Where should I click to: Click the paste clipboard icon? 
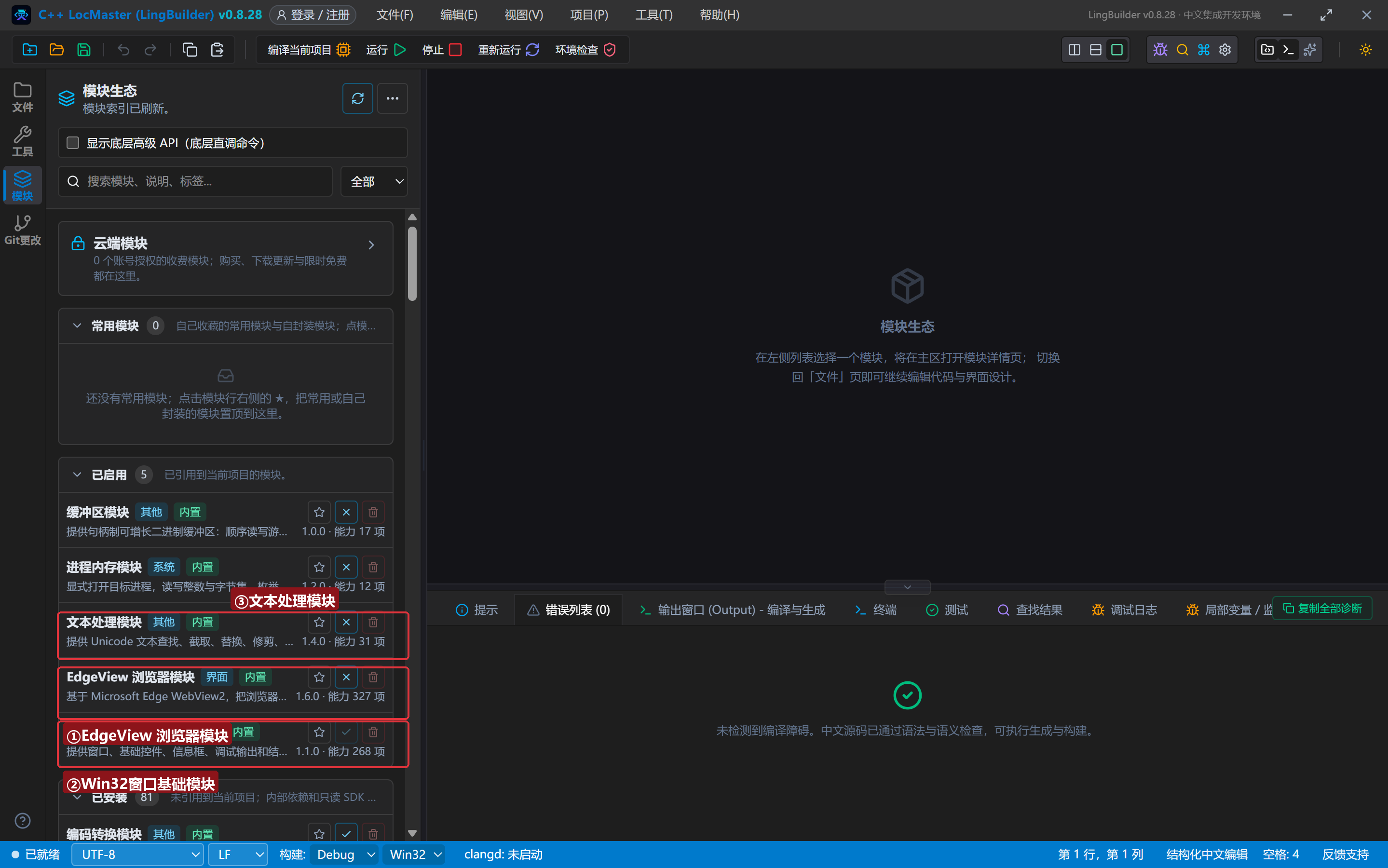tap(217, 50)
